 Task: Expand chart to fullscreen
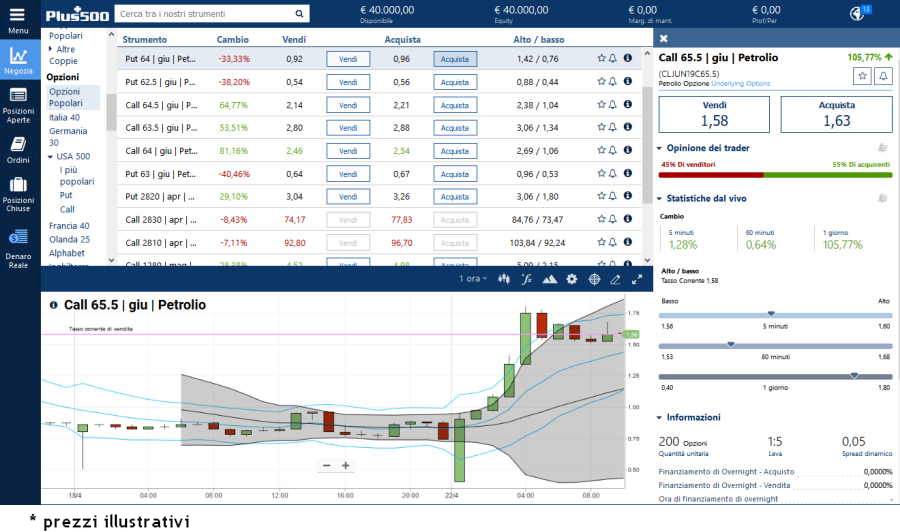637,279
